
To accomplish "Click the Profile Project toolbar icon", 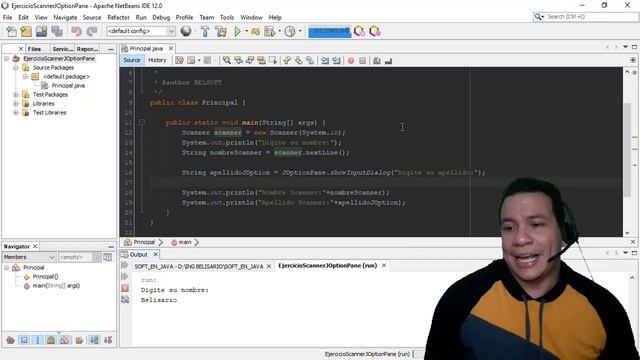I will 270,31.
